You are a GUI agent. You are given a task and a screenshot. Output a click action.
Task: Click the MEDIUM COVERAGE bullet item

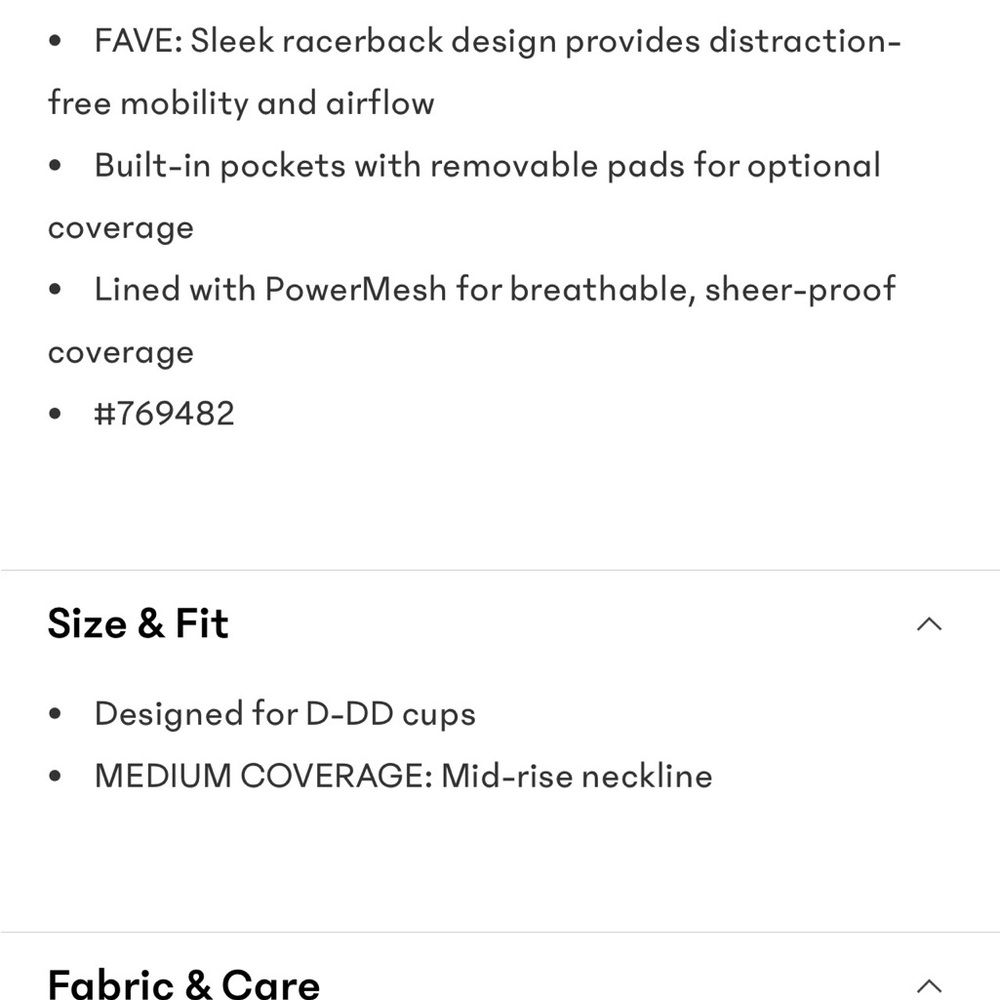point(402,776)
